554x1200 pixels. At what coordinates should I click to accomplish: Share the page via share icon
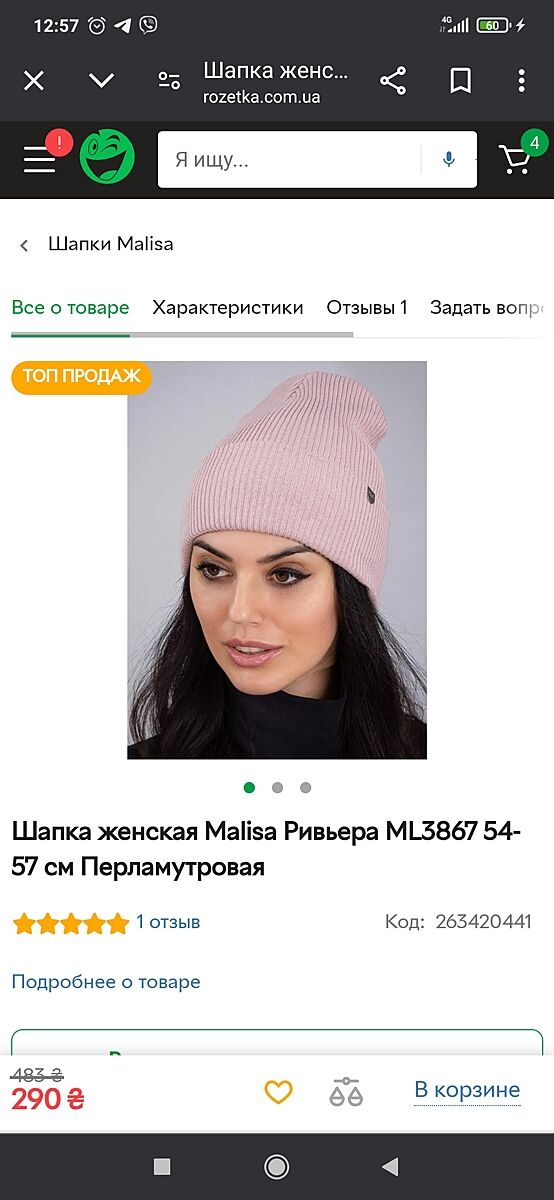pos(393,81)
